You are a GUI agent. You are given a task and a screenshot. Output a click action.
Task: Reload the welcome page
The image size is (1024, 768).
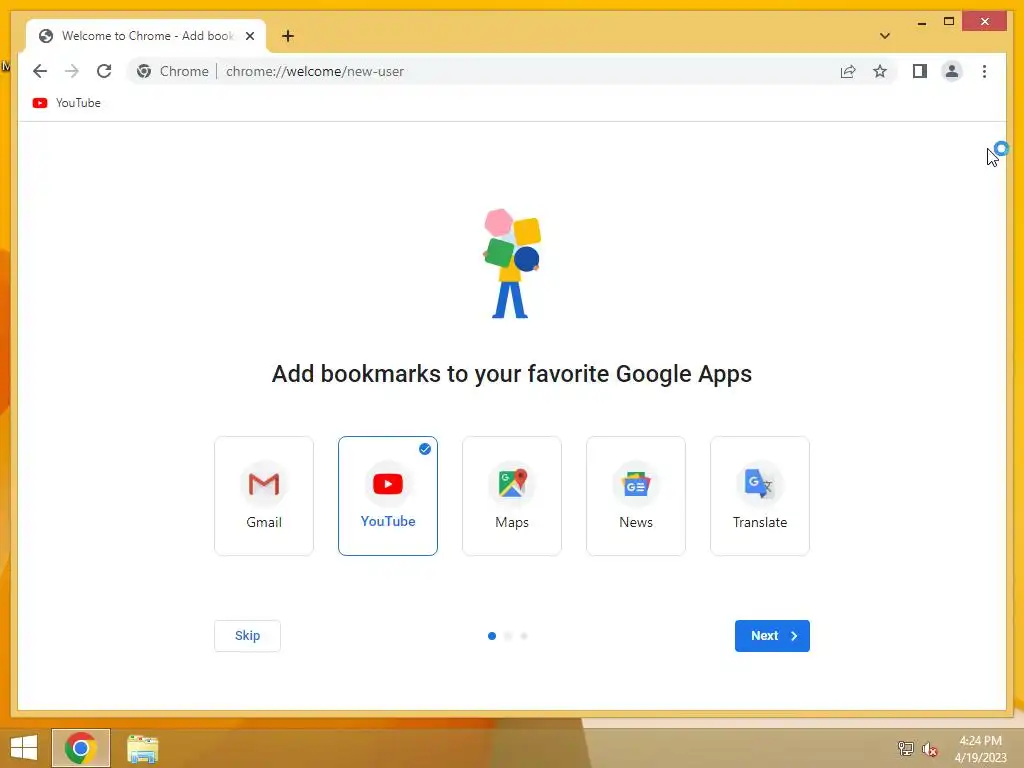[x=104, y=71]
